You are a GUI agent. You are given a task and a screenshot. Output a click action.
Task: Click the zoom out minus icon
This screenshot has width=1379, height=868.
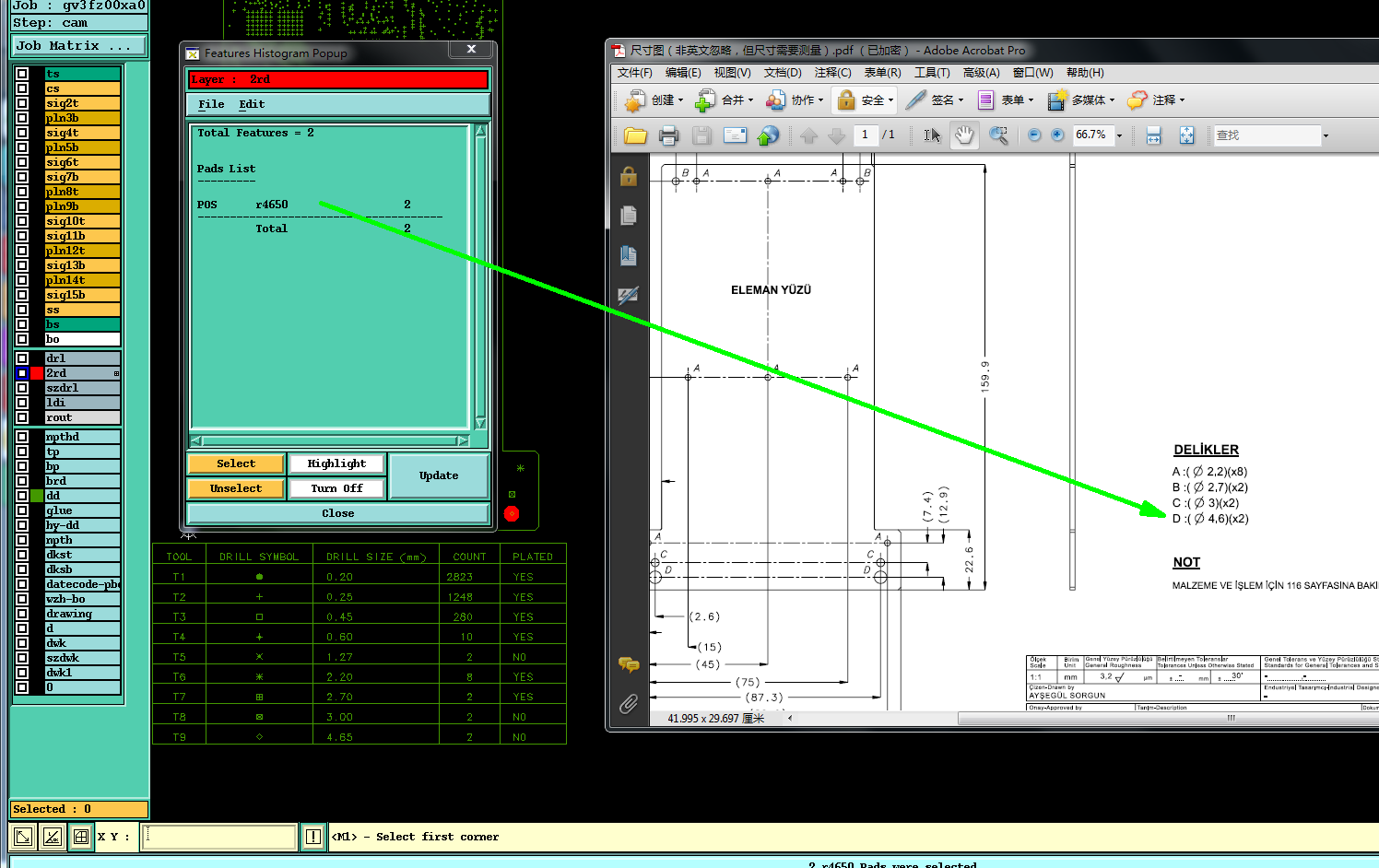click(x=1034, y=135)
